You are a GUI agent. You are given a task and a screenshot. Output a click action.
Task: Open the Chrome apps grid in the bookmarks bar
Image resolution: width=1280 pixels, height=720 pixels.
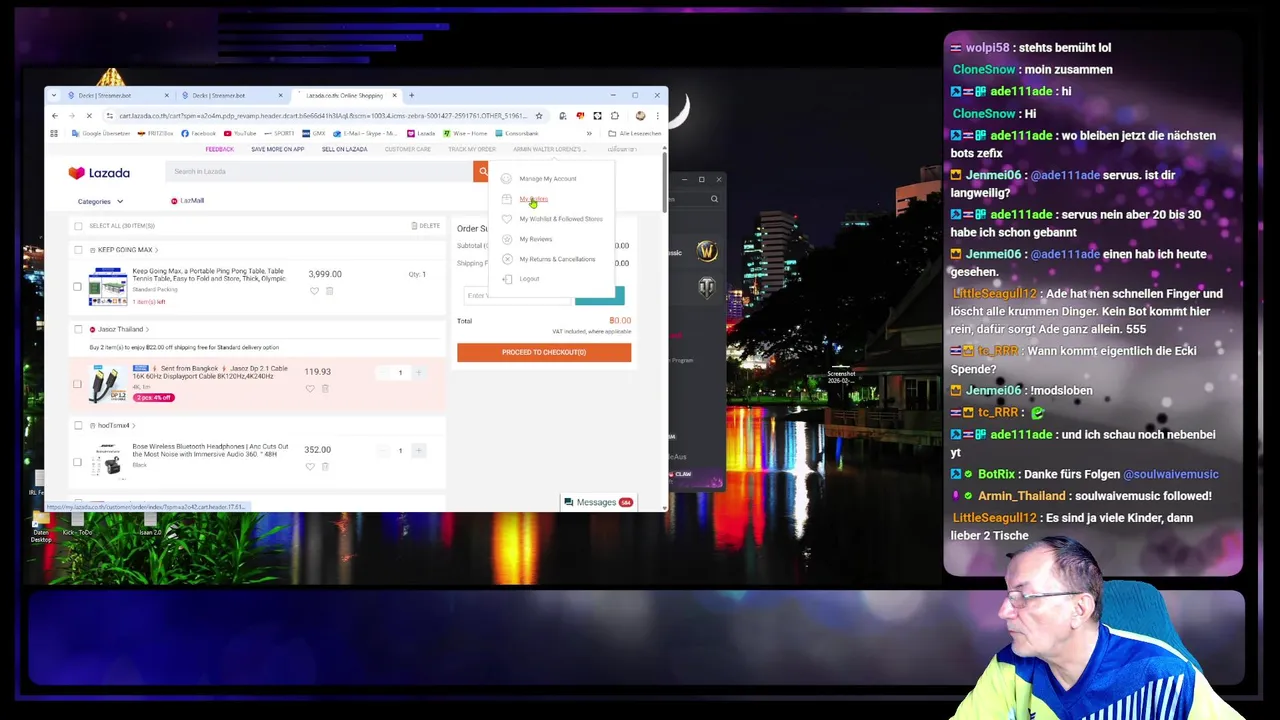click(54, 133)
